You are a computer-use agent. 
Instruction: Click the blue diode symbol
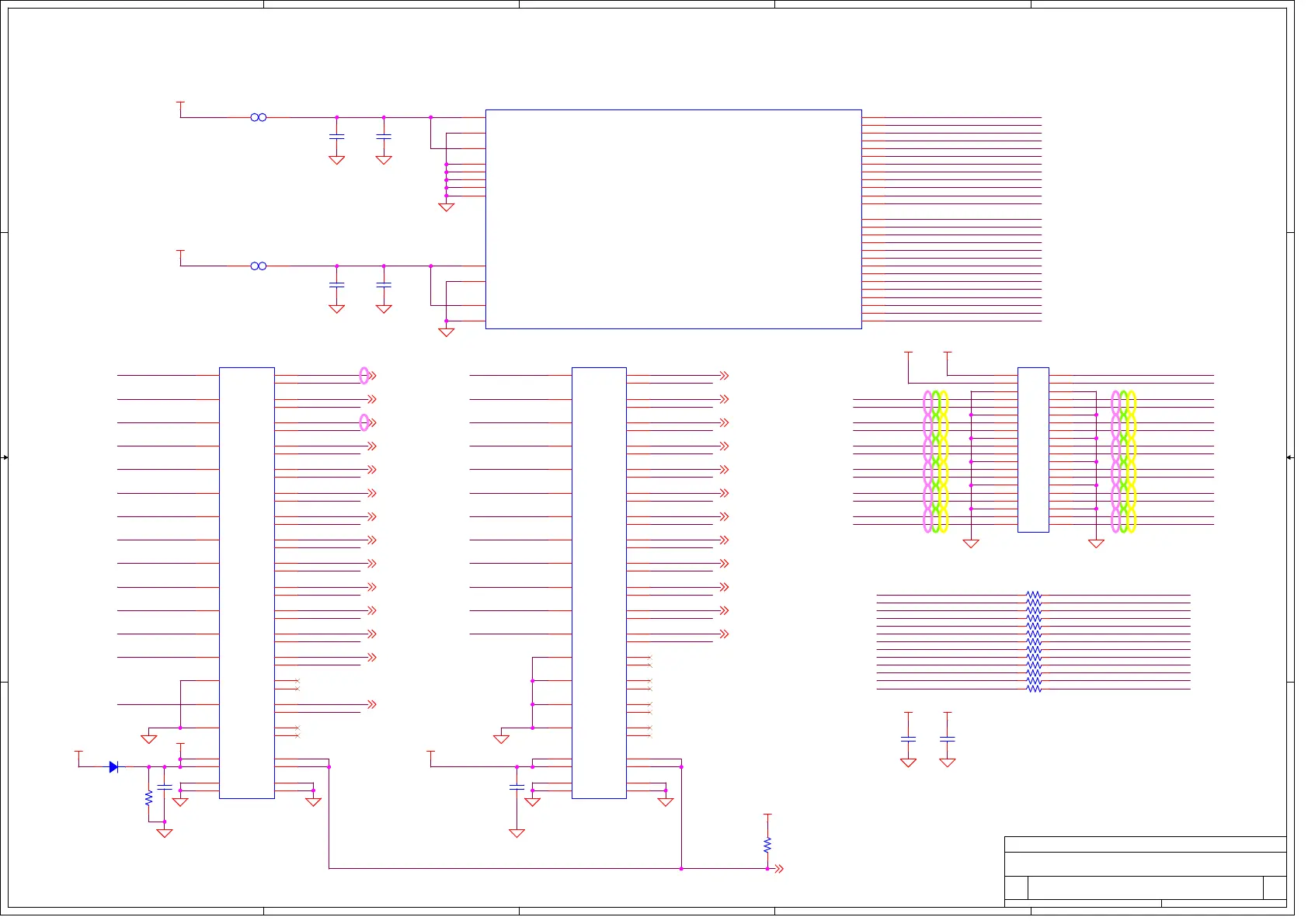[114, 767]
